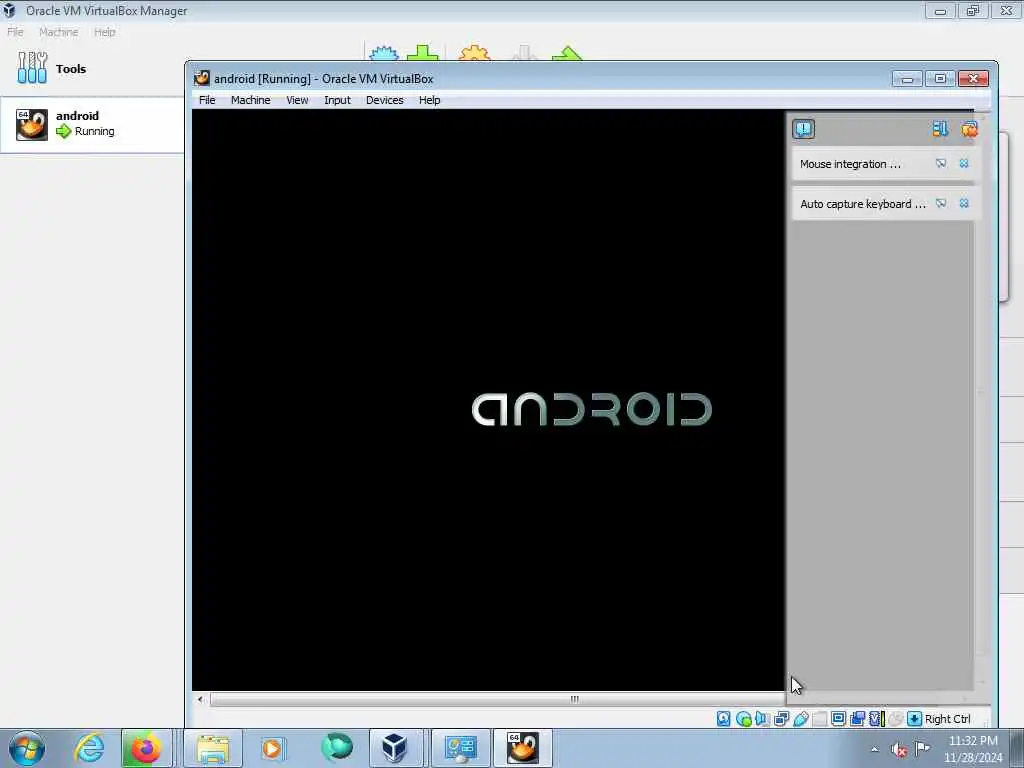
Task: Dismiss the Auto capture keyboard notification
Action: coord(964,203)
